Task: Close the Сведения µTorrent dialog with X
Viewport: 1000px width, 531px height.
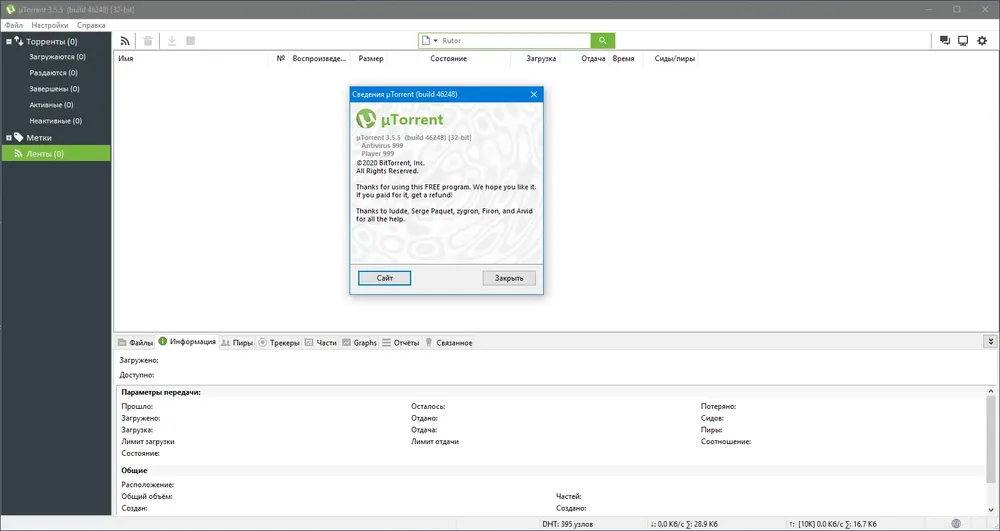Action: 534,94
